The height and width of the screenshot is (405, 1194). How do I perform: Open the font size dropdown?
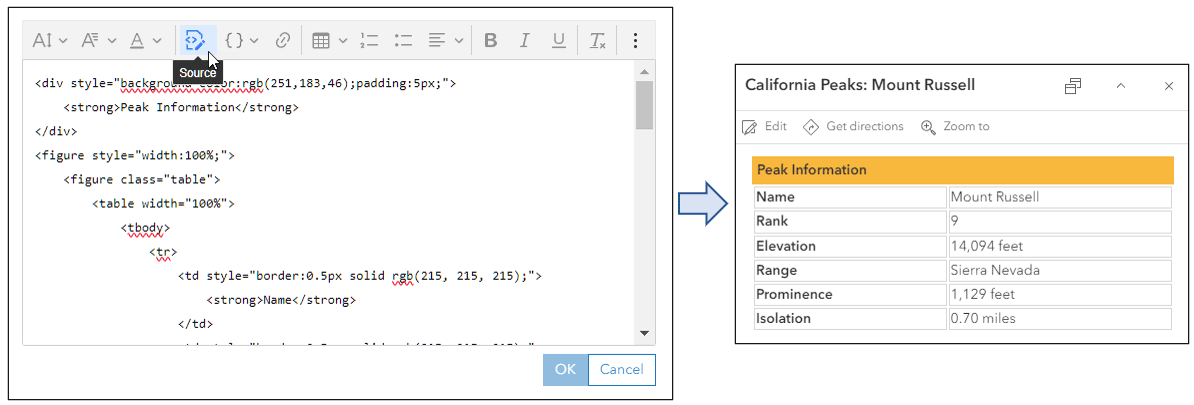tap(49, 41)
